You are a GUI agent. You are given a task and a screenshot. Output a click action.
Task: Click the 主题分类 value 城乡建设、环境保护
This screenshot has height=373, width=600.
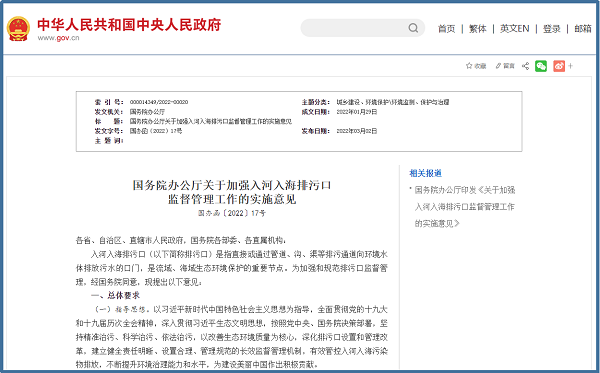[x=393, y=102]
